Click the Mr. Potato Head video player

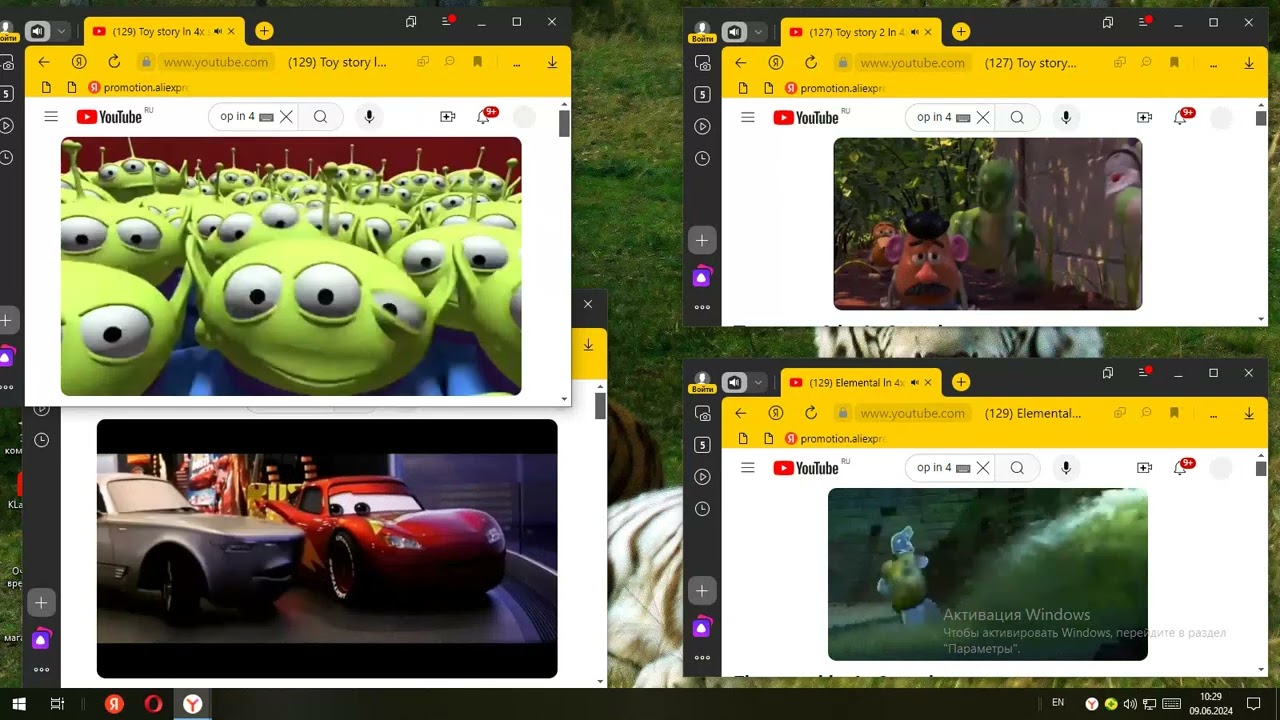(x=988, y=224)
